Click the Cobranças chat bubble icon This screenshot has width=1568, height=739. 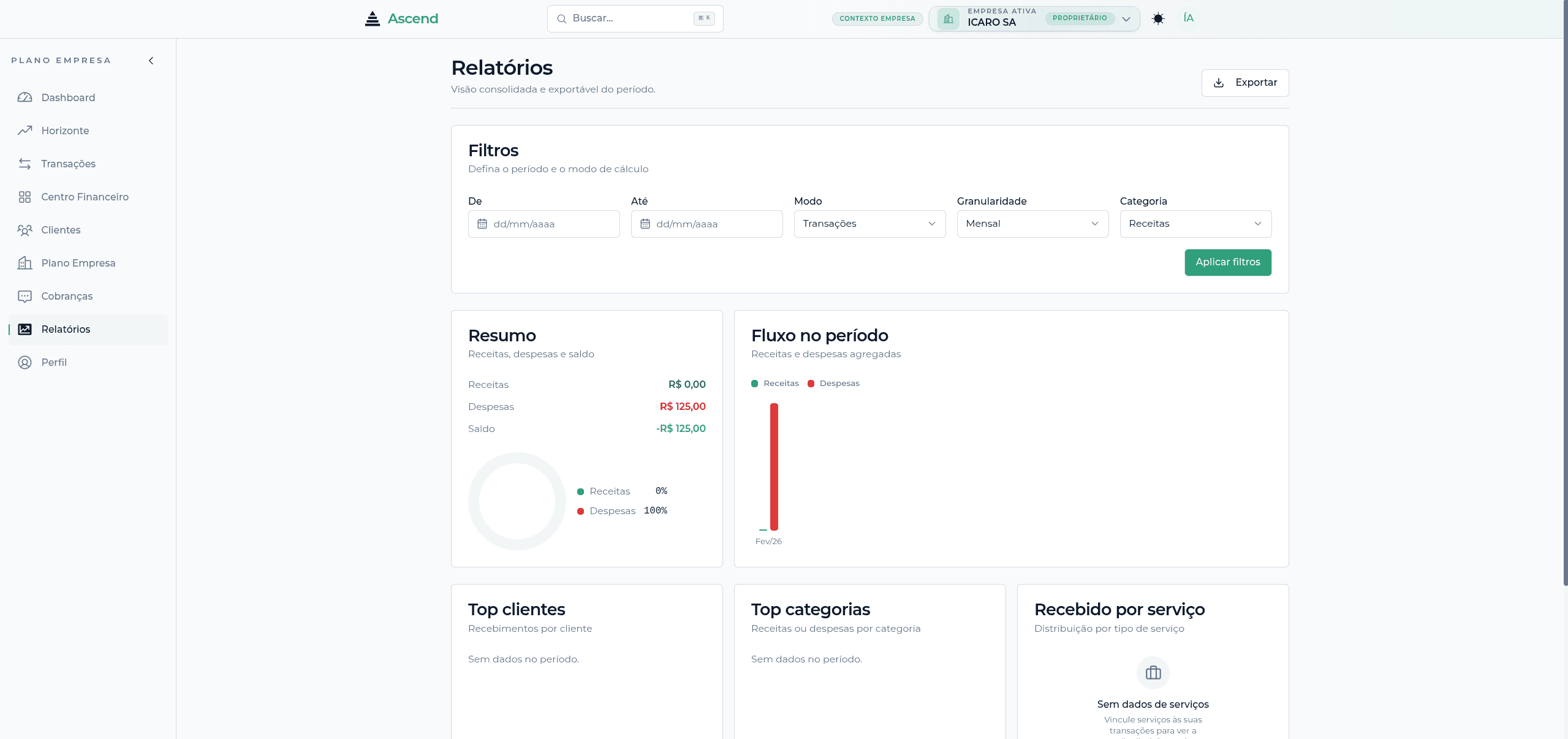[x=25, y=296]
